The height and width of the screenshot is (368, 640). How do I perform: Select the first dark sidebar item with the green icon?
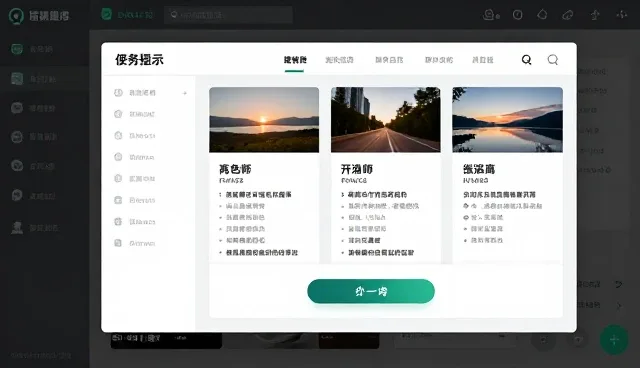click(44, 49)
